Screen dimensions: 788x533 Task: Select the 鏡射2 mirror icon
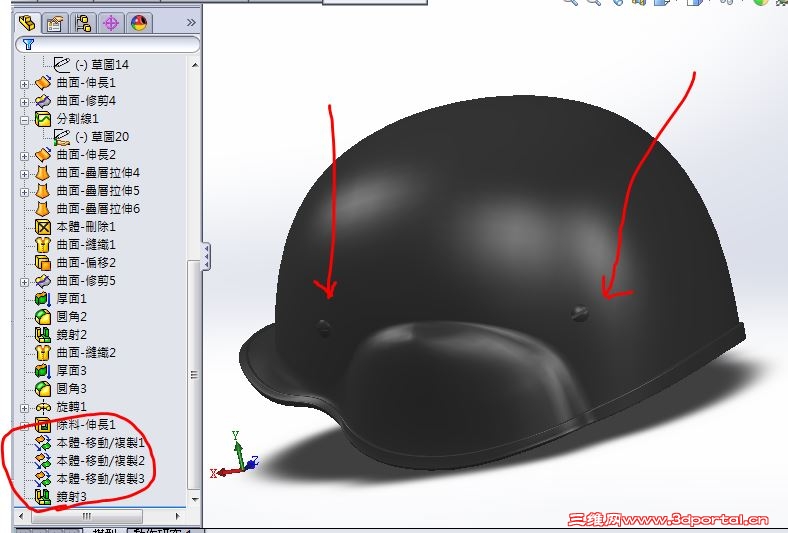[x=43, y=335]
